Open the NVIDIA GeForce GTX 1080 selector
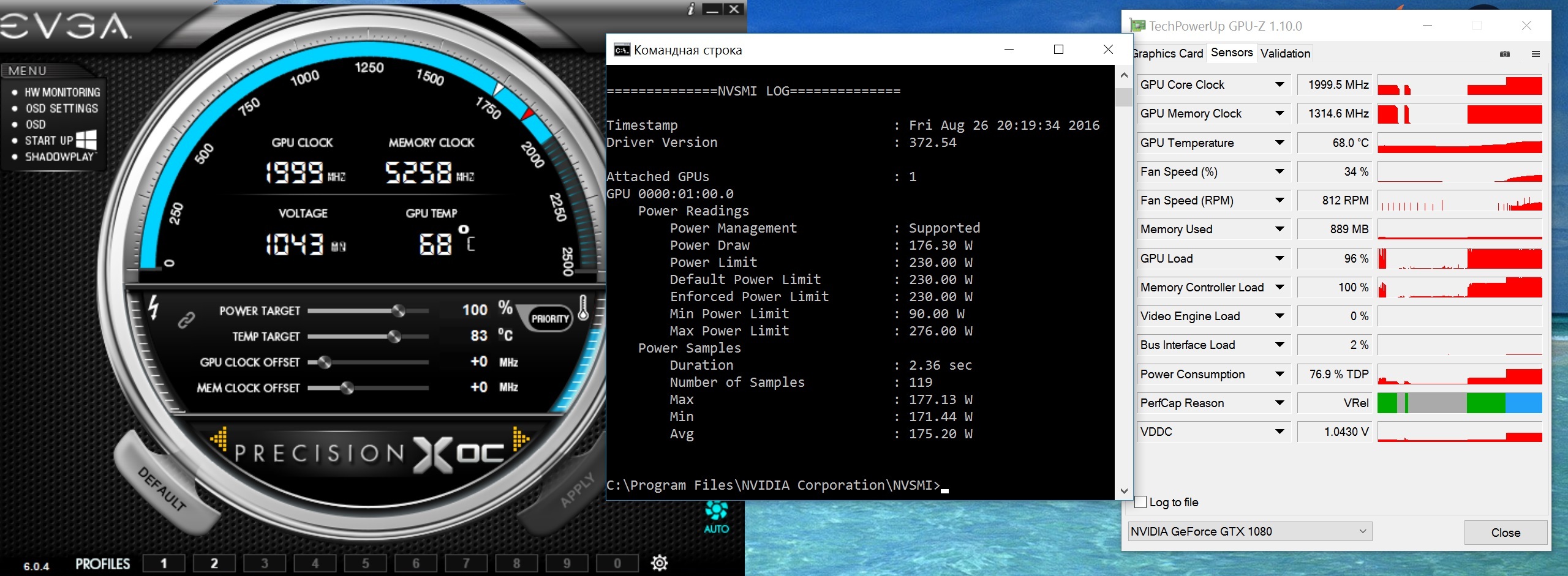1568x576 pixels. pyautogui.click(x=1249, y=531)
